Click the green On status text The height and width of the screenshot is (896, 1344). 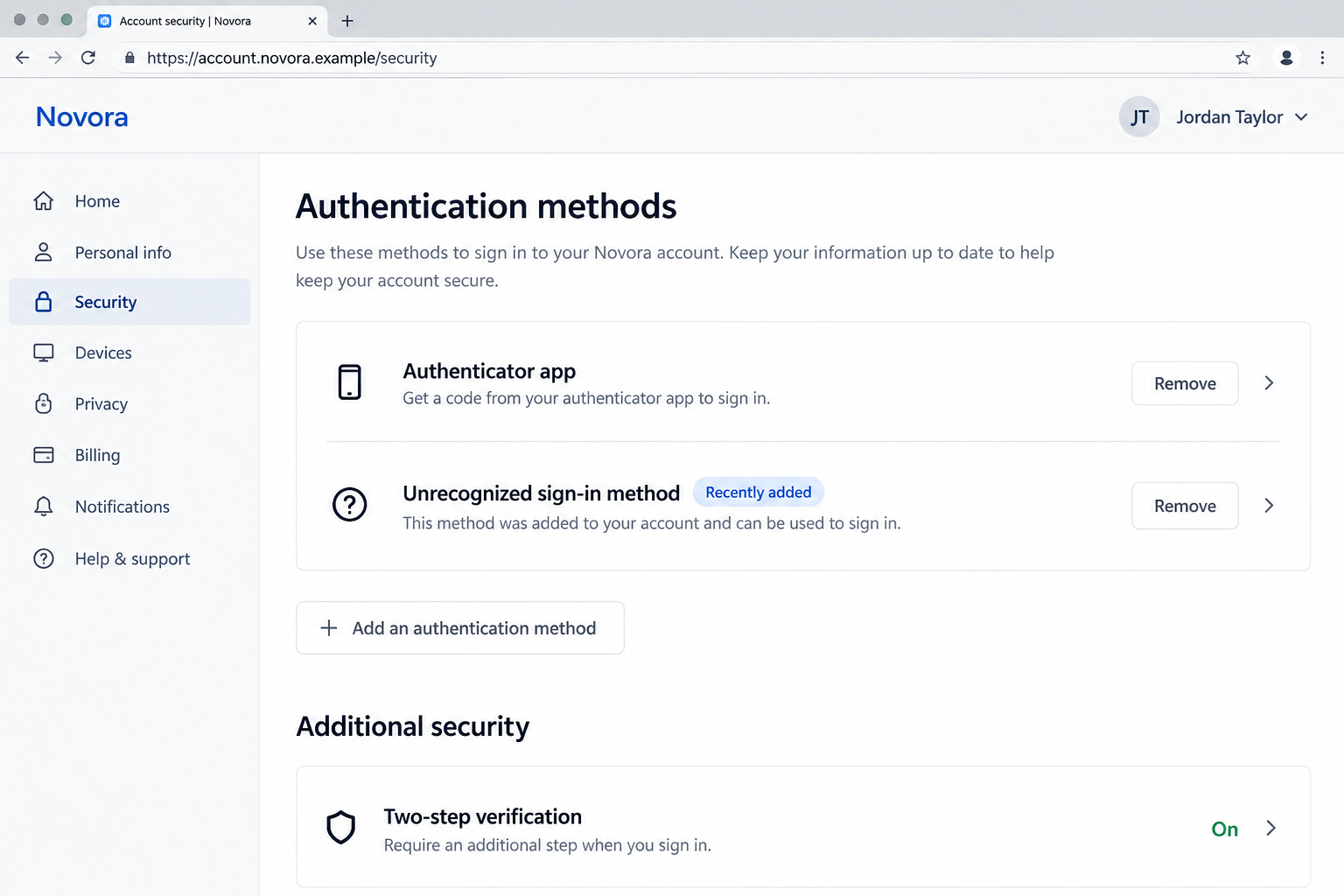(1225, 829)
